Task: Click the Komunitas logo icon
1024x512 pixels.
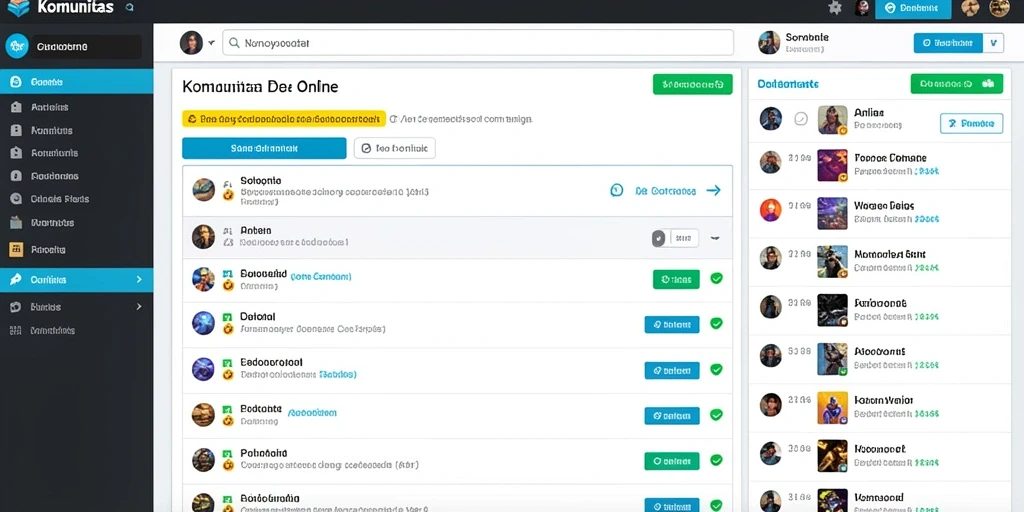Action: click(x=18, y=8)
